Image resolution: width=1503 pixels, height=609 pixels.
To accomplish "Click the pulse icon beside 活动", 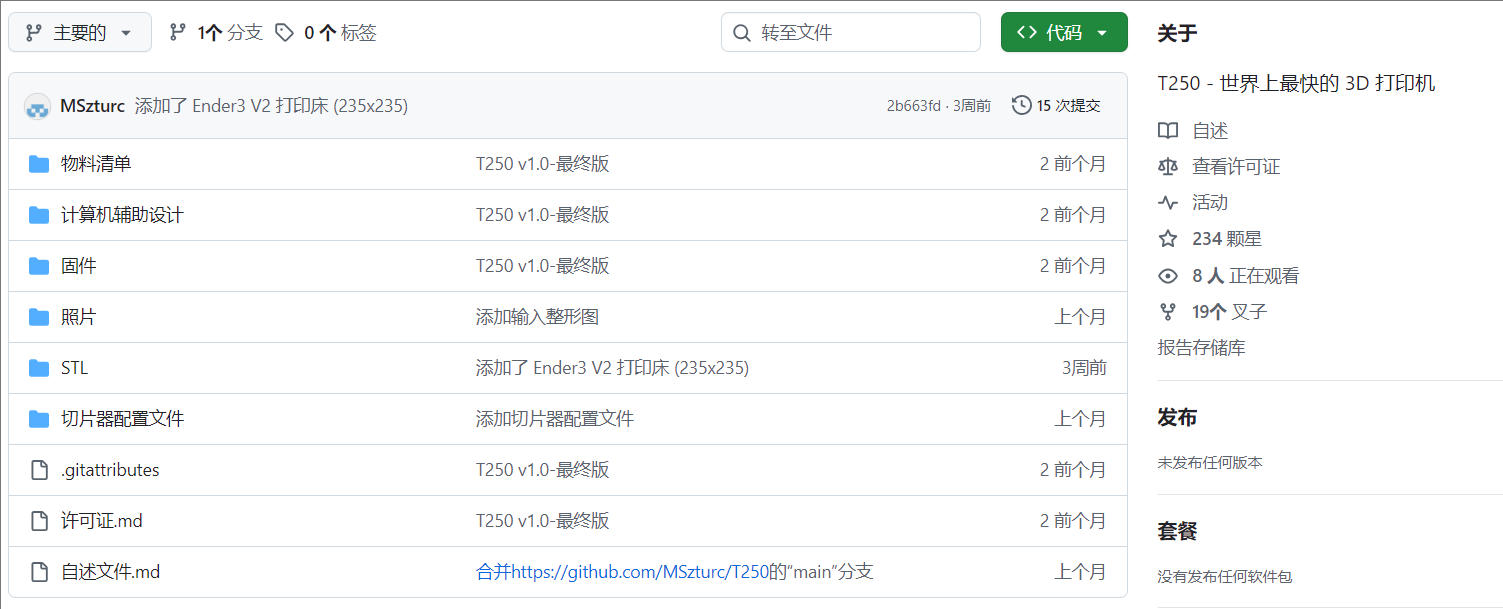I will pos(1167,203).
